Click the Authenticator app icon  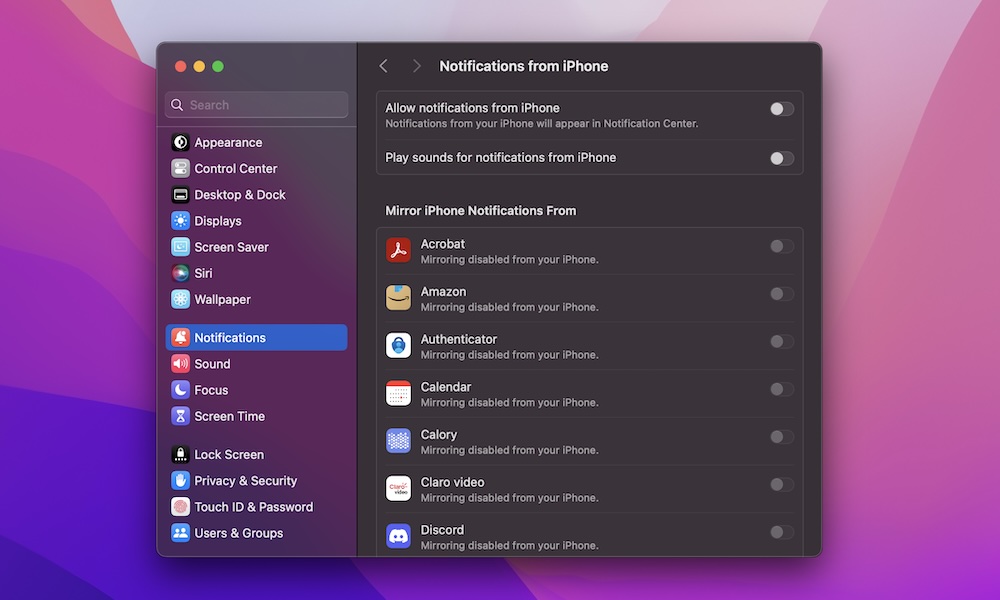(x=398, y=346)
